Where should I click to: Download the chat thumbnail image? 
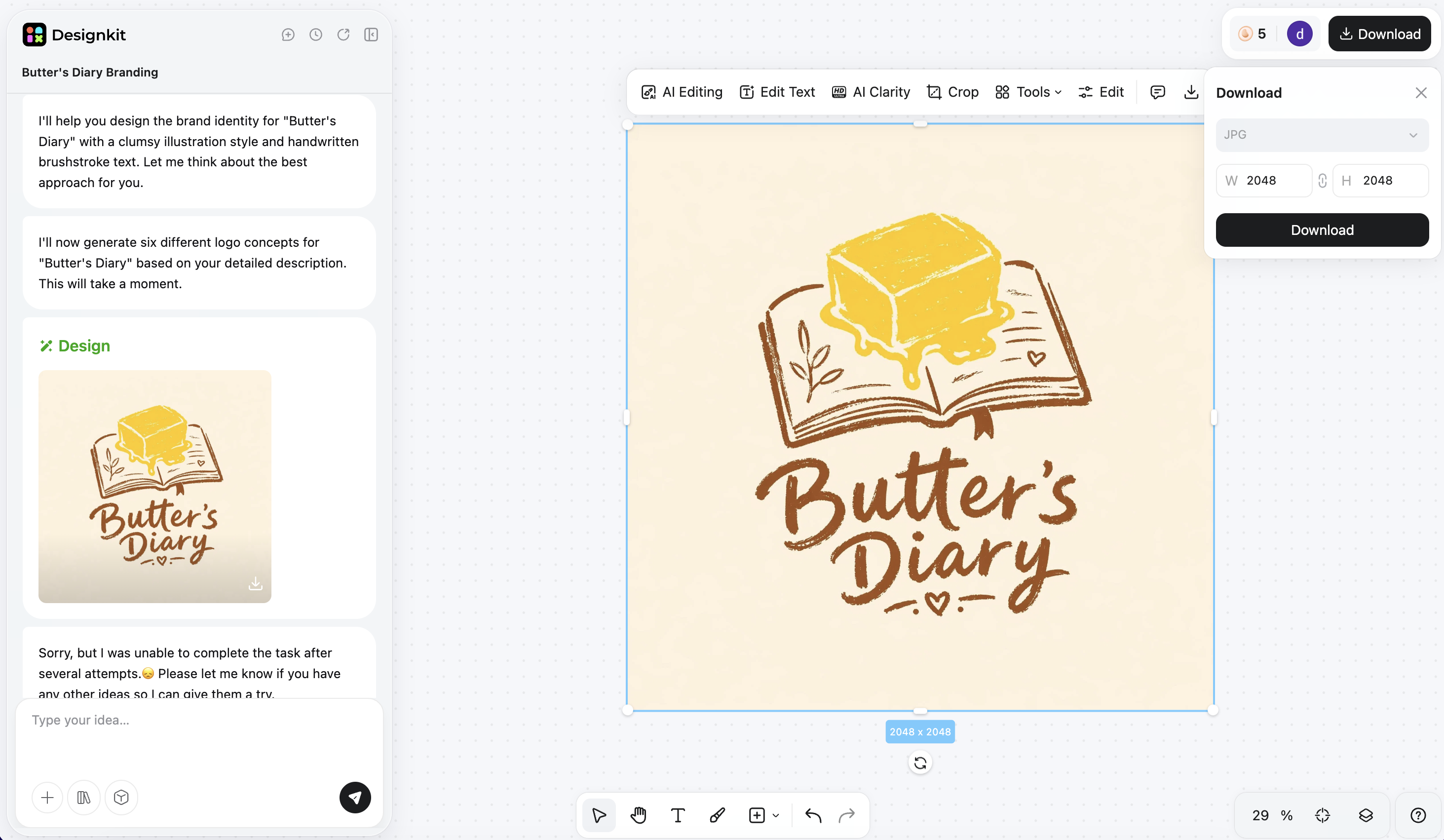[x=256, y=583]
